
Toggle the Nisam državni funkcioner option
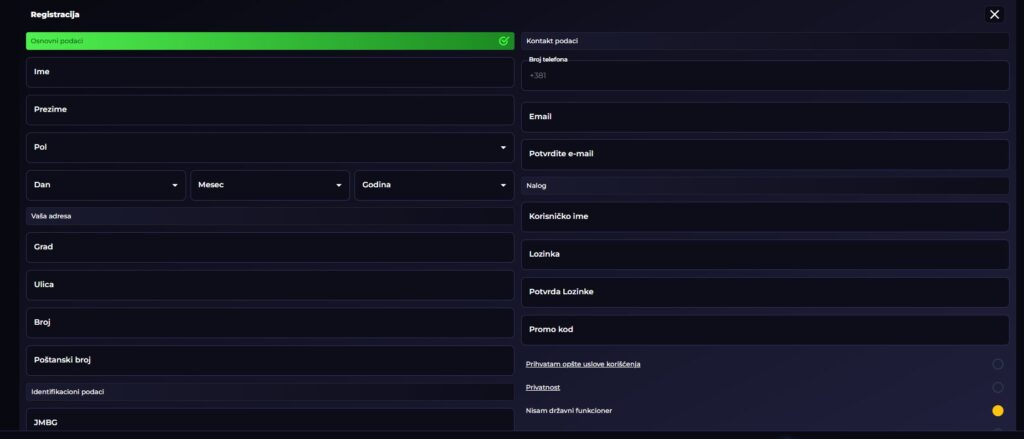[x=997, y=411]
